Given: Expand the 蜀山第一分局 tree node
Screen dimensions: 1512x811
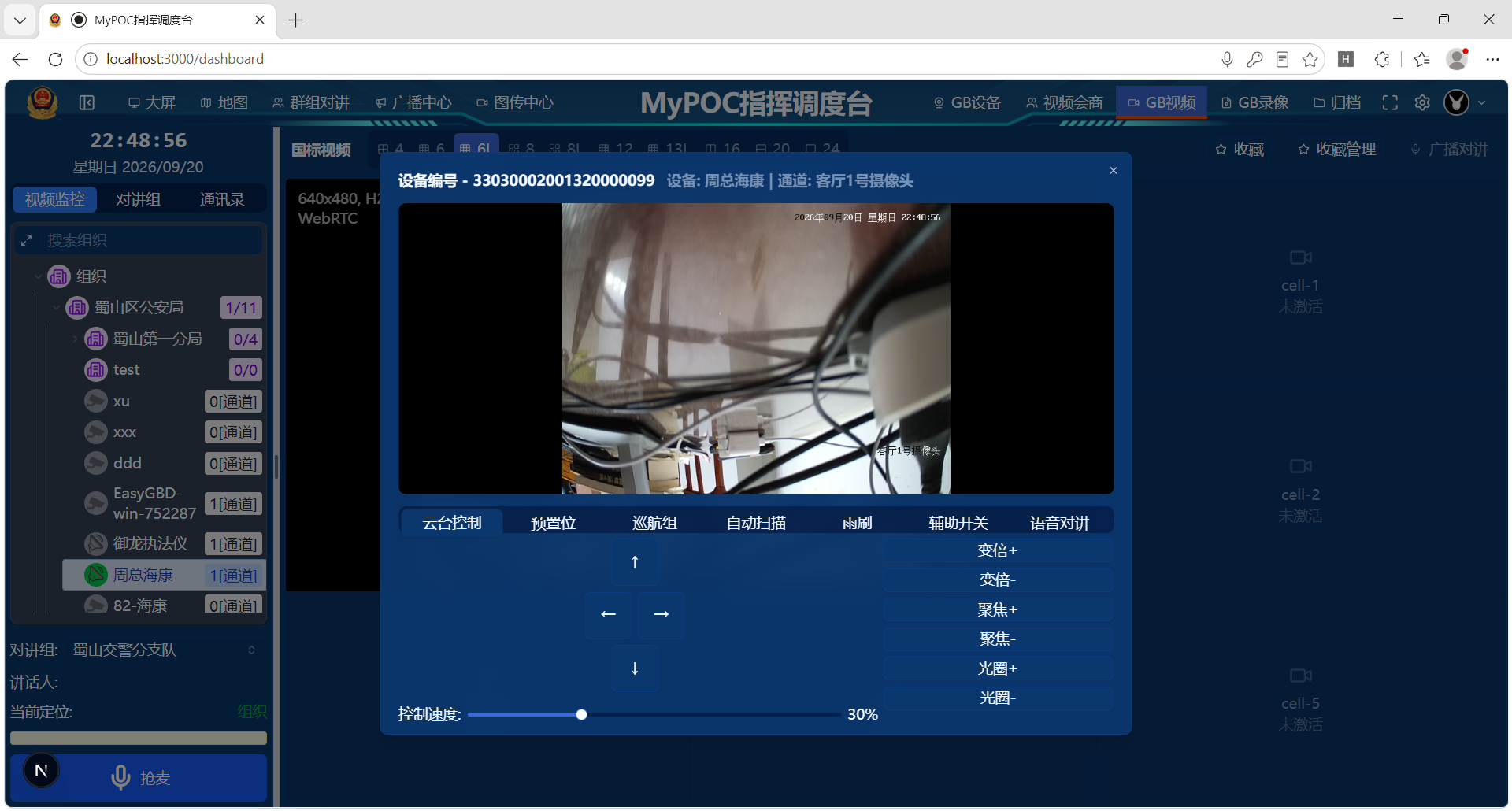Looking at the screenshot, I should point(75,339).
